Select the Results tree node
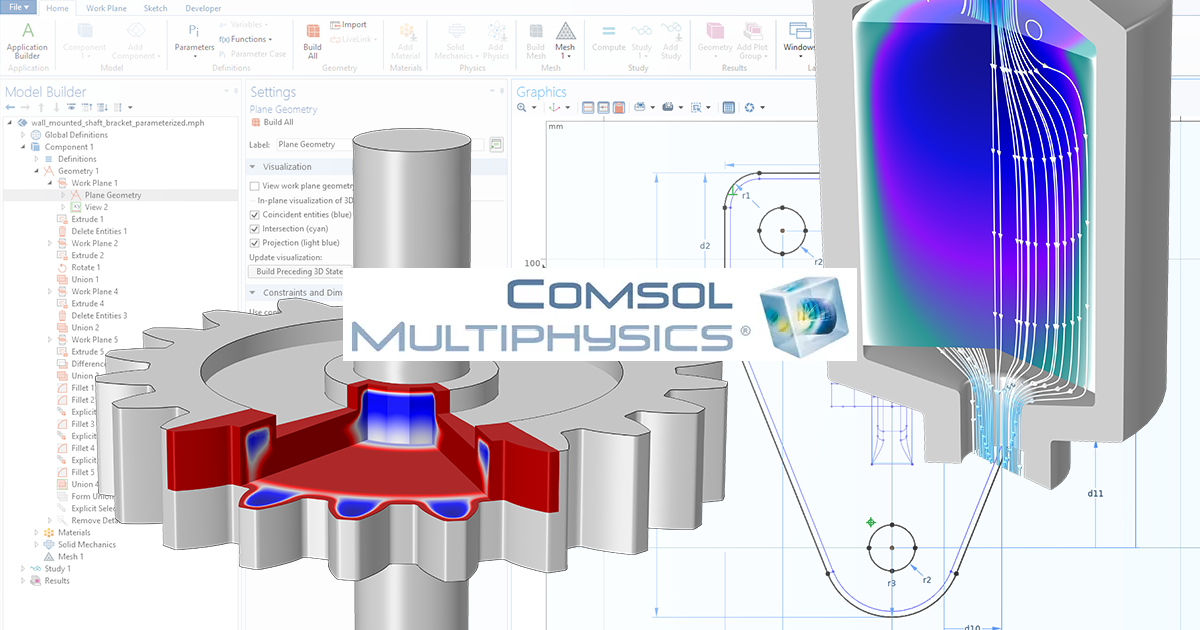 (x=57, y=580)
